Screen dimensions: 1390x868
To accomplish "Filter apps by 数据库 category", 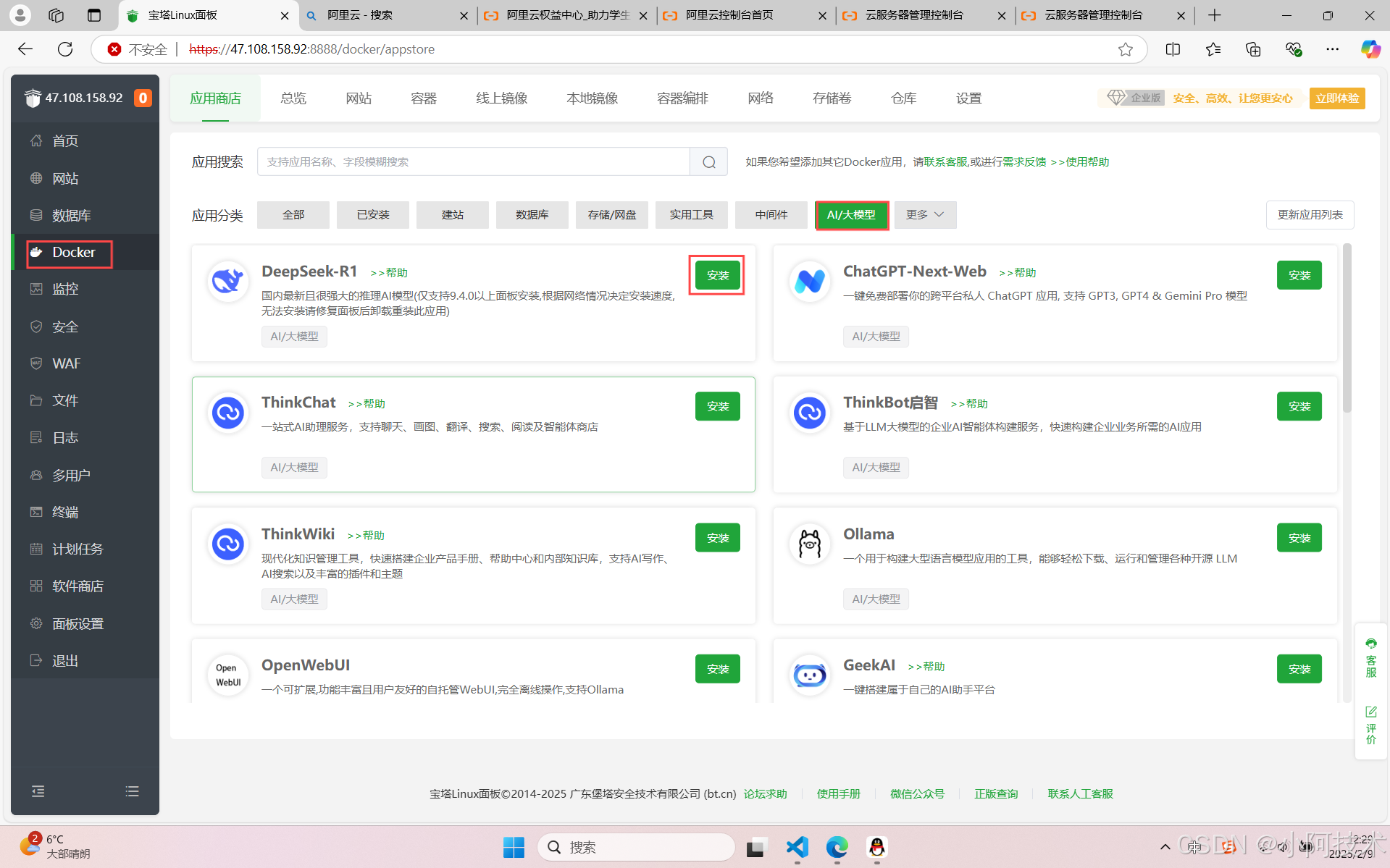I will [x=532, y=214].
